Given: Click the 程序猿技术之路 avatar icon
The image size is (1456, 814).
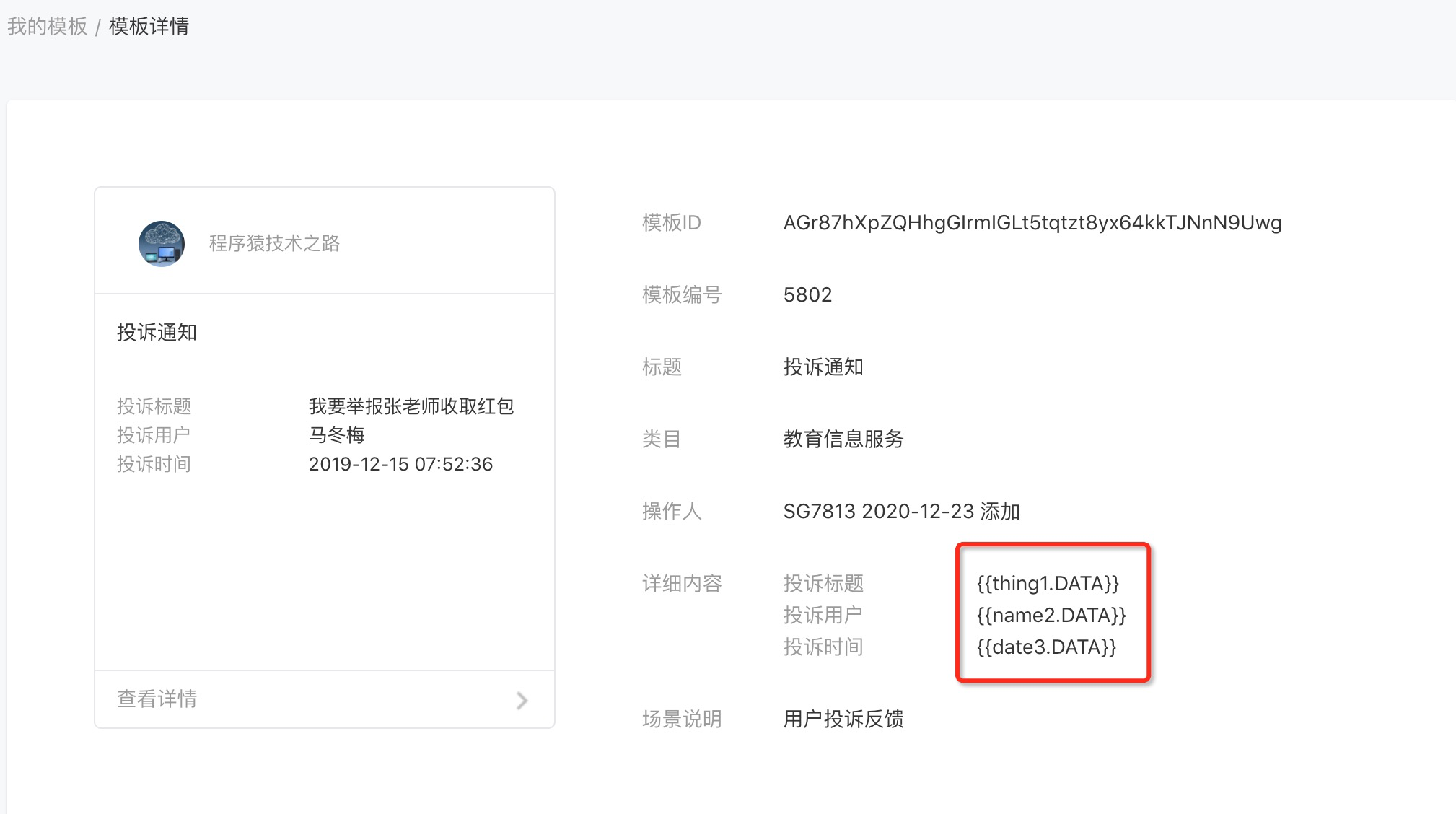Looking at the screenshot, I should [x=162, y=244].
